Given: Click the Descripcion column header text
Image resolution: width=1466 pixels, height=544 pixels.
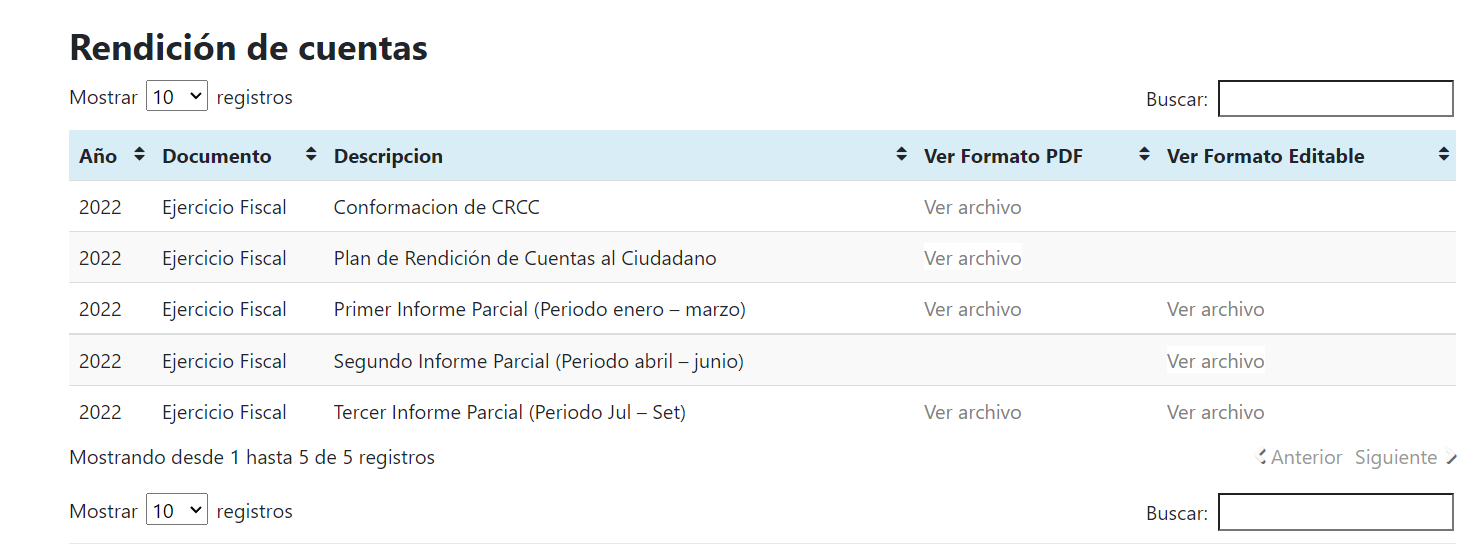Looking at the screenshot, I should 388,156.
